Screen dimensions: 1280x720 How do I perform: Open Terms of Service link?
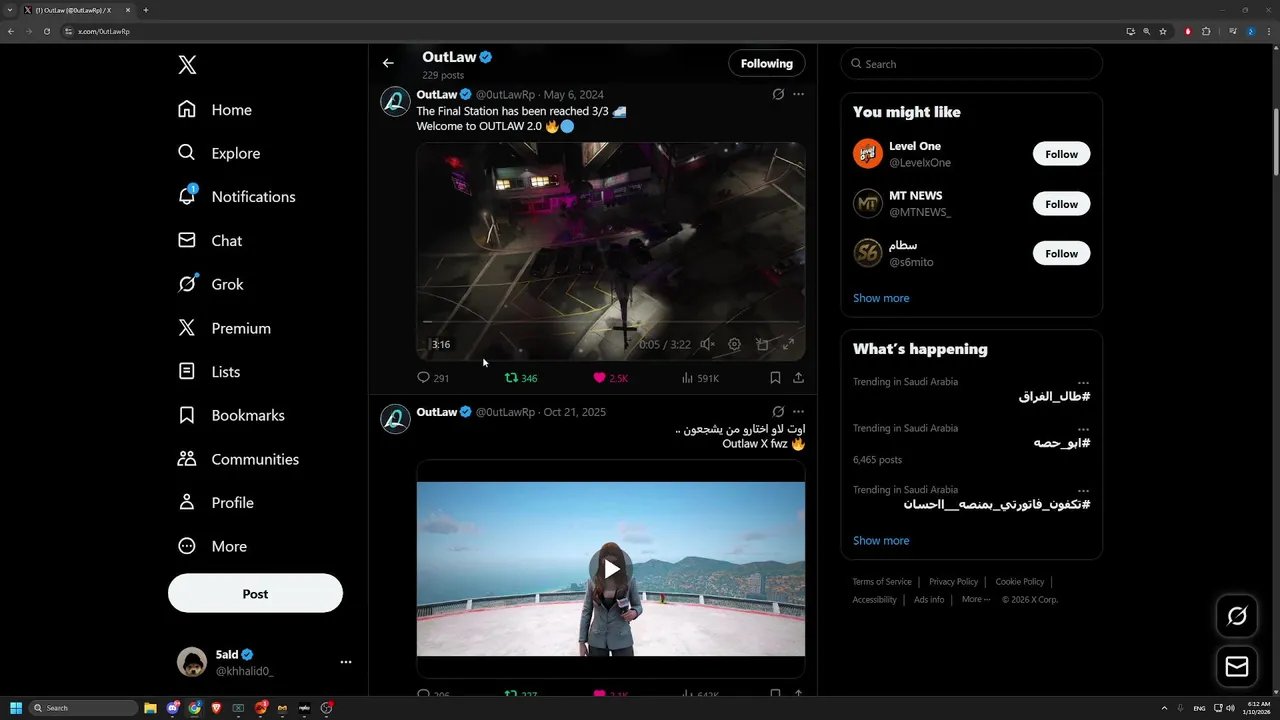pos(882,582)
